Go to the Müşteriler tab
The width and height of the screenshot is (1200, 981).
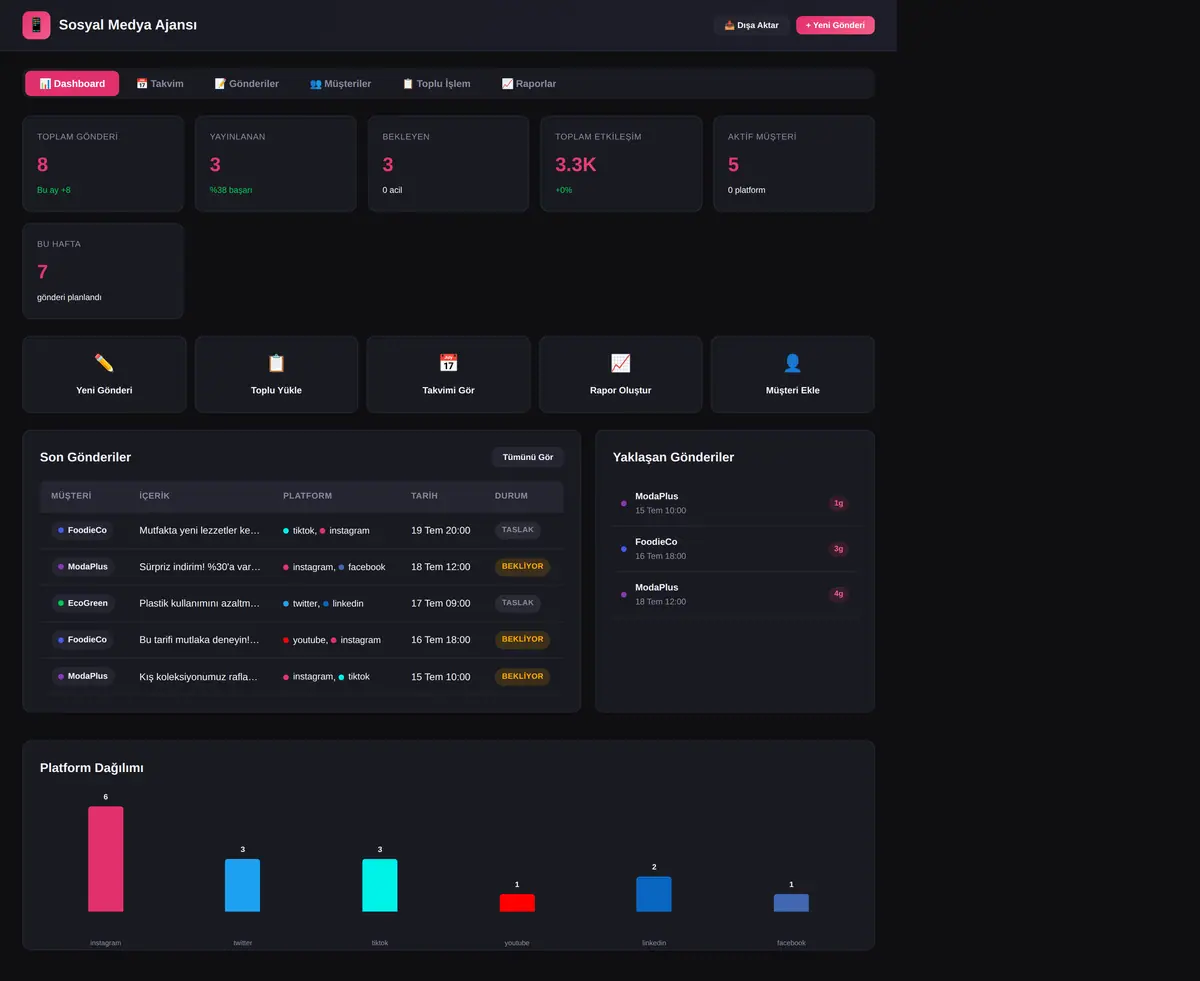pos(340,84)
